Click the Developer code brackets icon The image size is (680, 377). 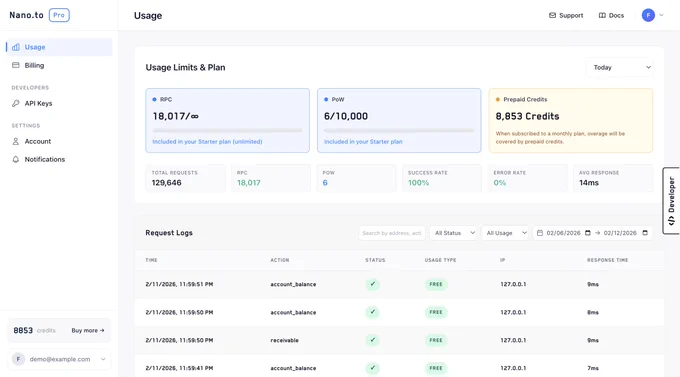tap(671, 221)
